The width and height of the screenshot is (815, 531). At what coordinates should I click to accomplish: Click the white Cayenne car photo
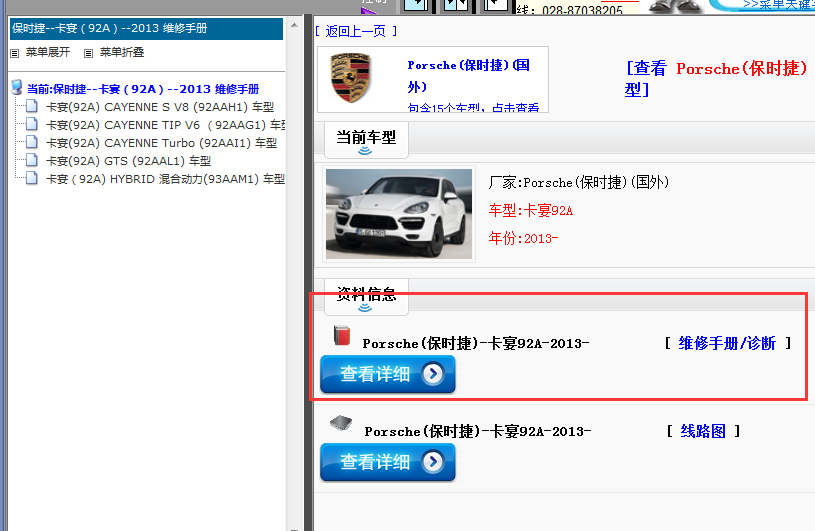click(x=399, y=214)
